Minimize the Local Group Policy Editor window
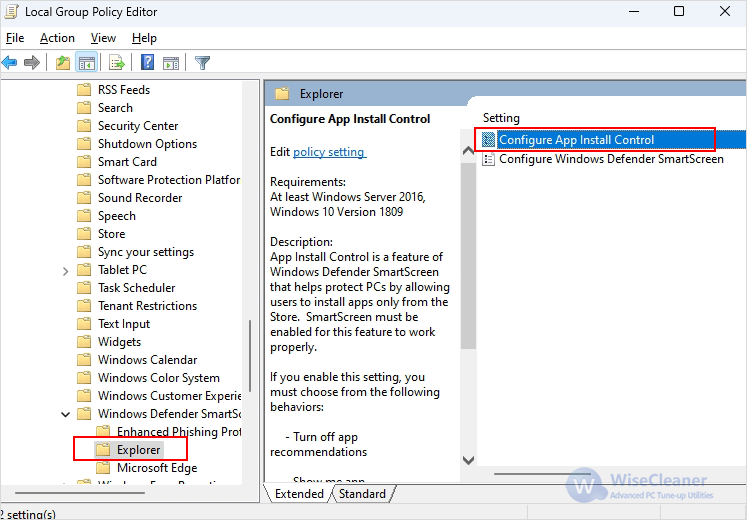Image resolution: width=747 pixels, height=520 pixels. 634,11
